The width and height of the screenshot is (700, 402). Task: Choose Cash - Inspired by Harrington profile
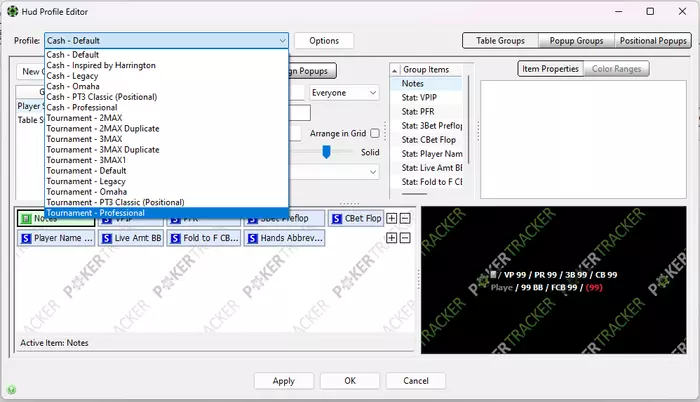(167, 65)
